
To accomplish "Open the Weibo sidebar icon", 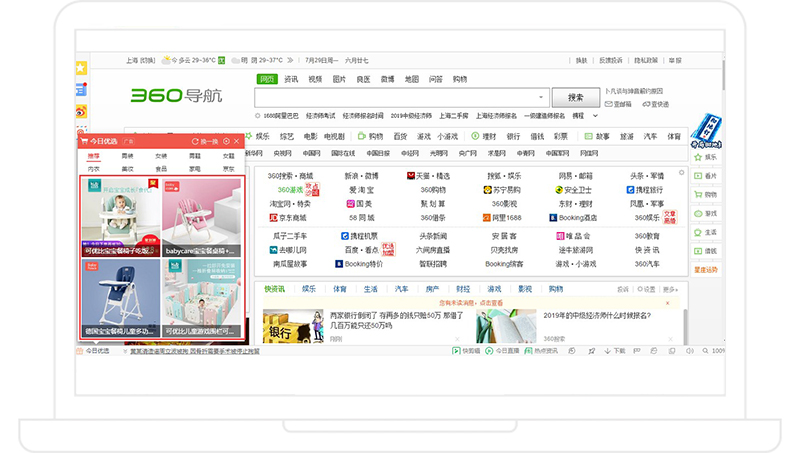I will pos(81,112).
